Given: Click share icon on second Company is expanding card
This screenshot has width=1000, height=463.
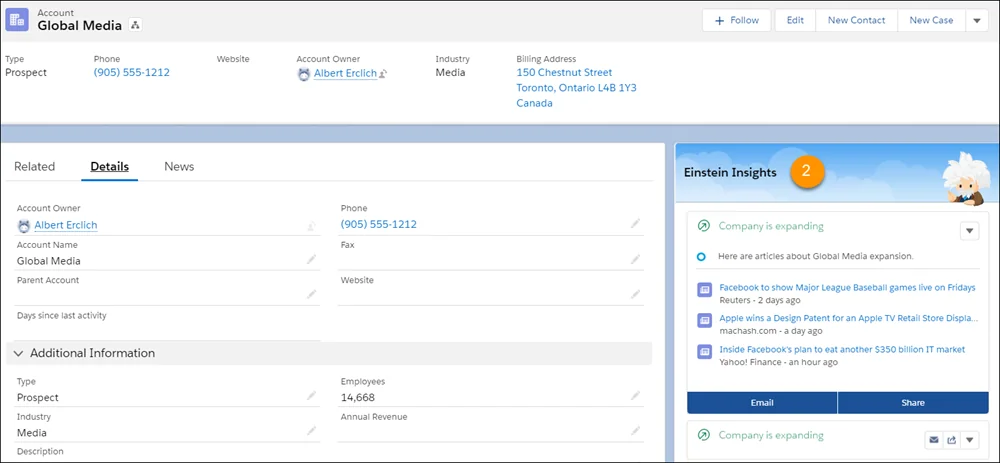Looking at the screenshot, I should point(952,439).
